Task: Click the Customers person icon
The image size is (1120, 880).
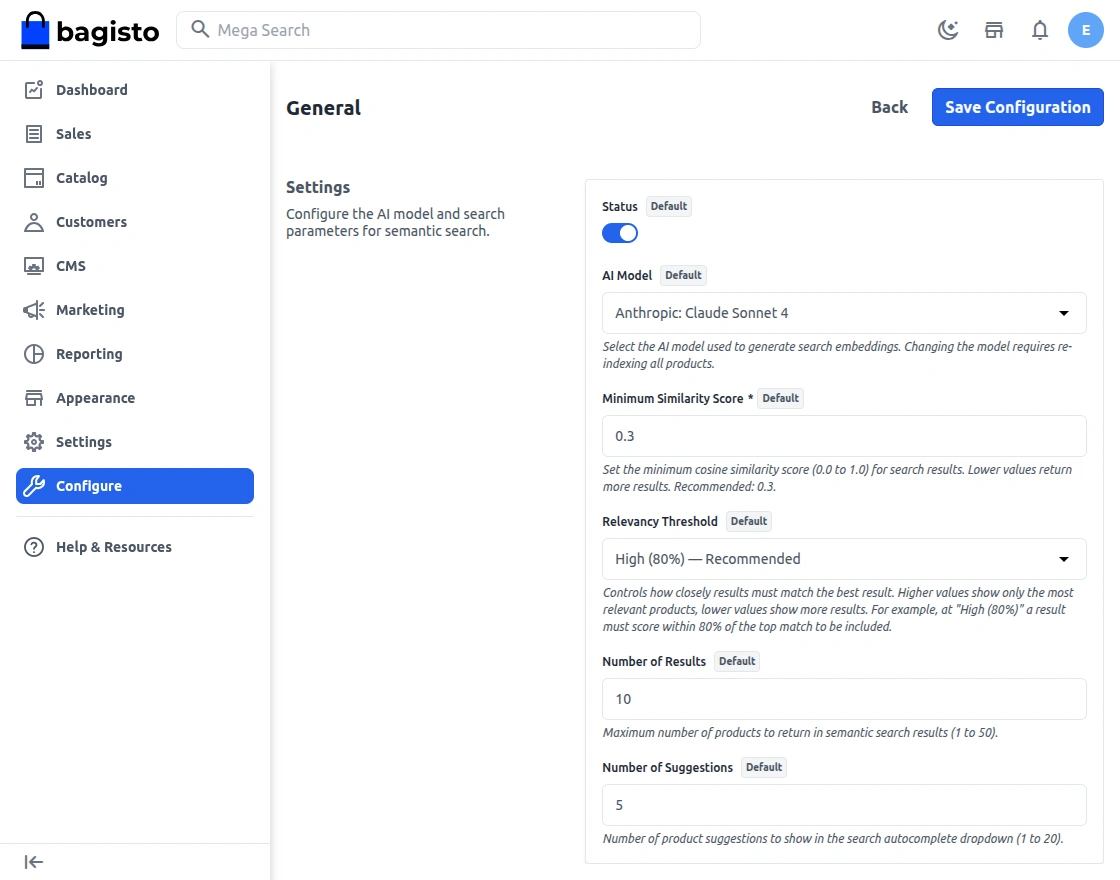Action: pyautogui.click(x=34, y=222)
